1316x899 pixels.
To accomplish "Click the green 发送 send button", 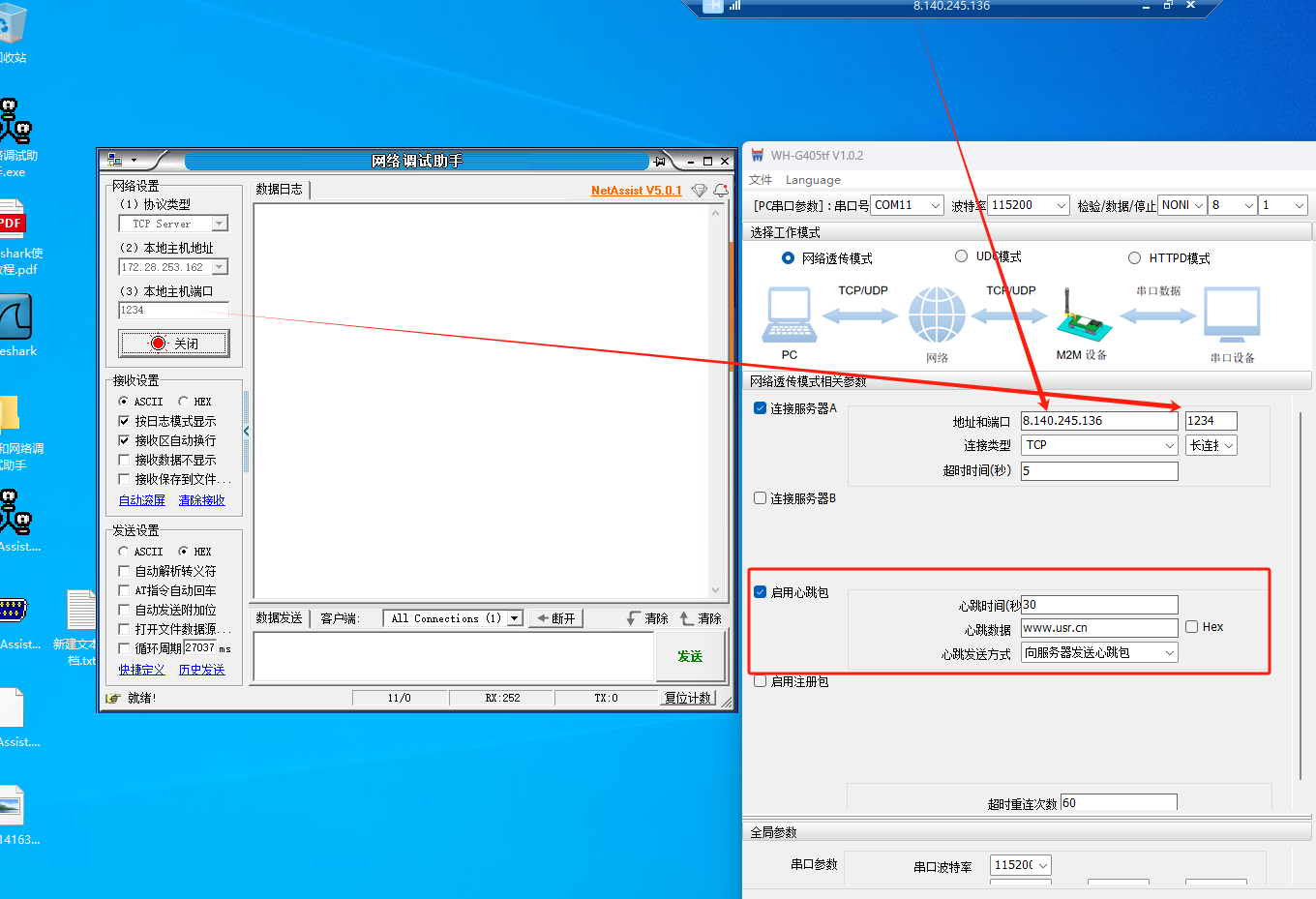I will tap(690, 656).
